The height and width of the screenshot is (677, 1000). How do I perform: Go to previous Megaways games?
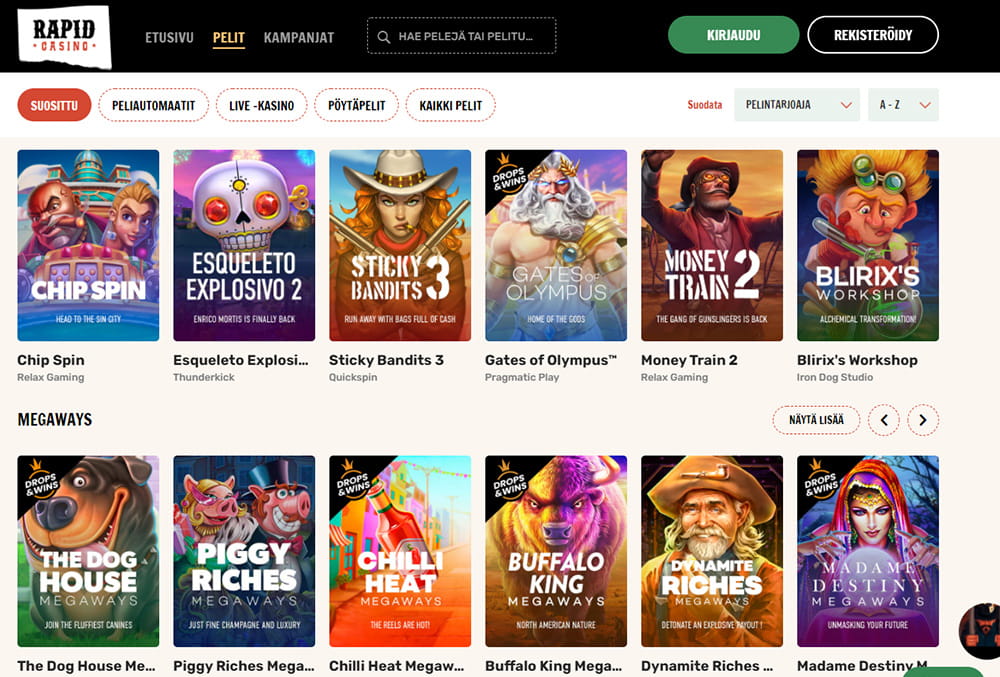[x=884, y=420]
